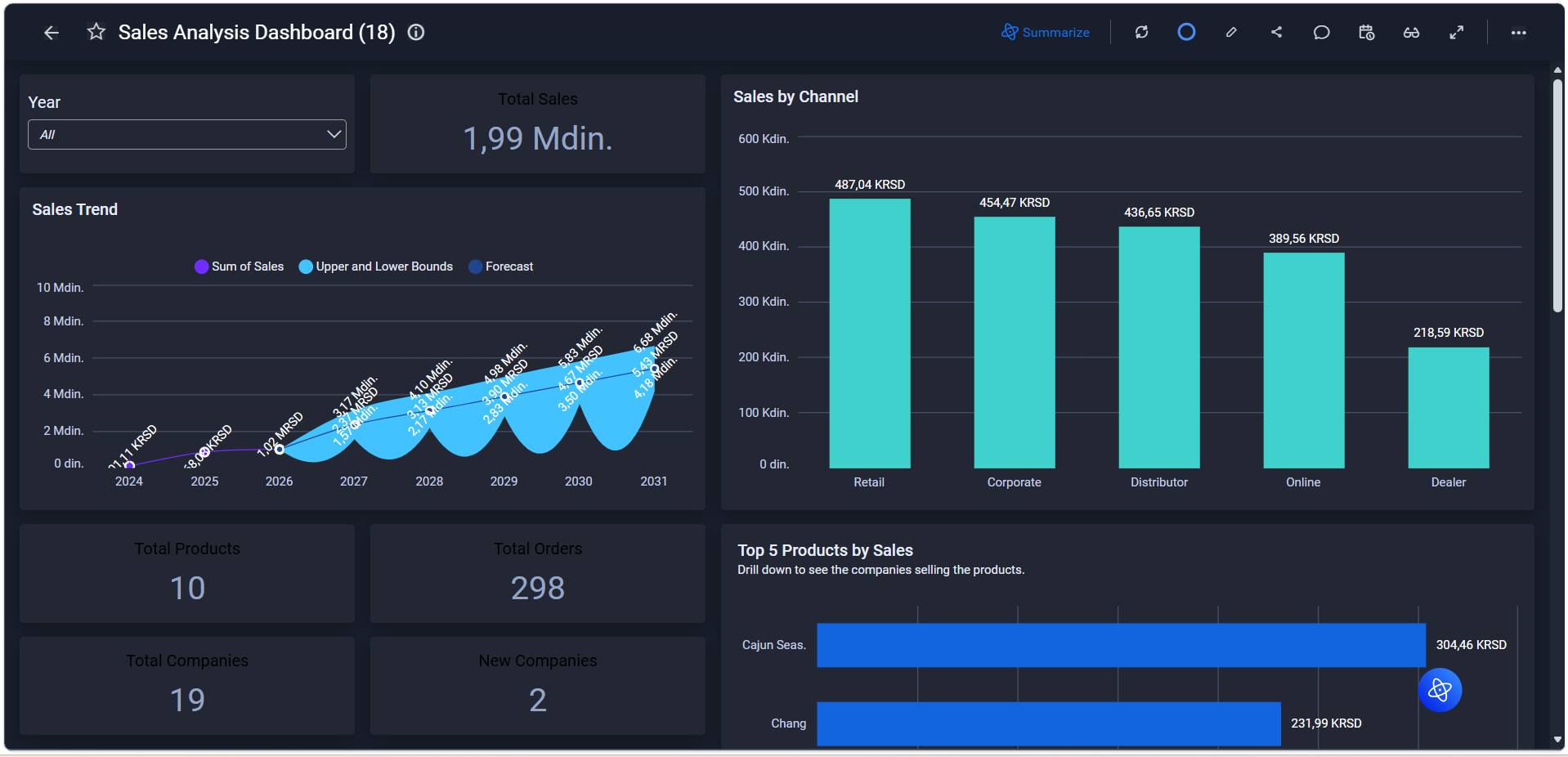This screenshot has width=1568, height=757.
Task: Click the dashboard vertical scrollbar down arrow
Action: tap(1557, 740)
